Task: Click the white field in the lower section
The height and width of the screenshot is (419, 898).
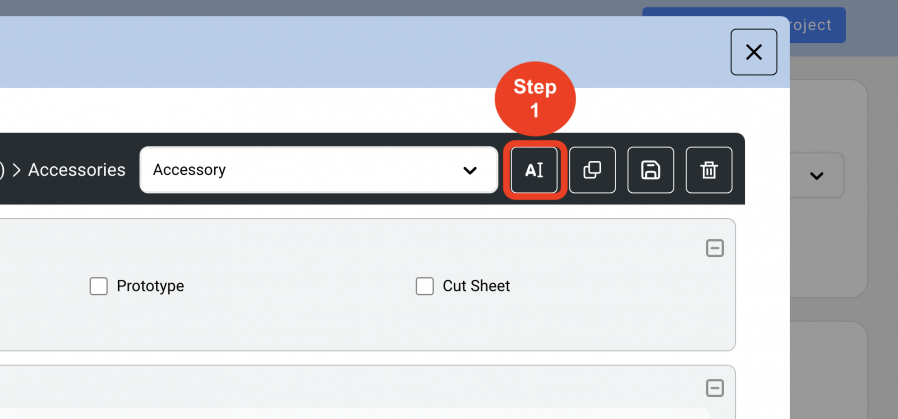Action: [x=355, y=413]
